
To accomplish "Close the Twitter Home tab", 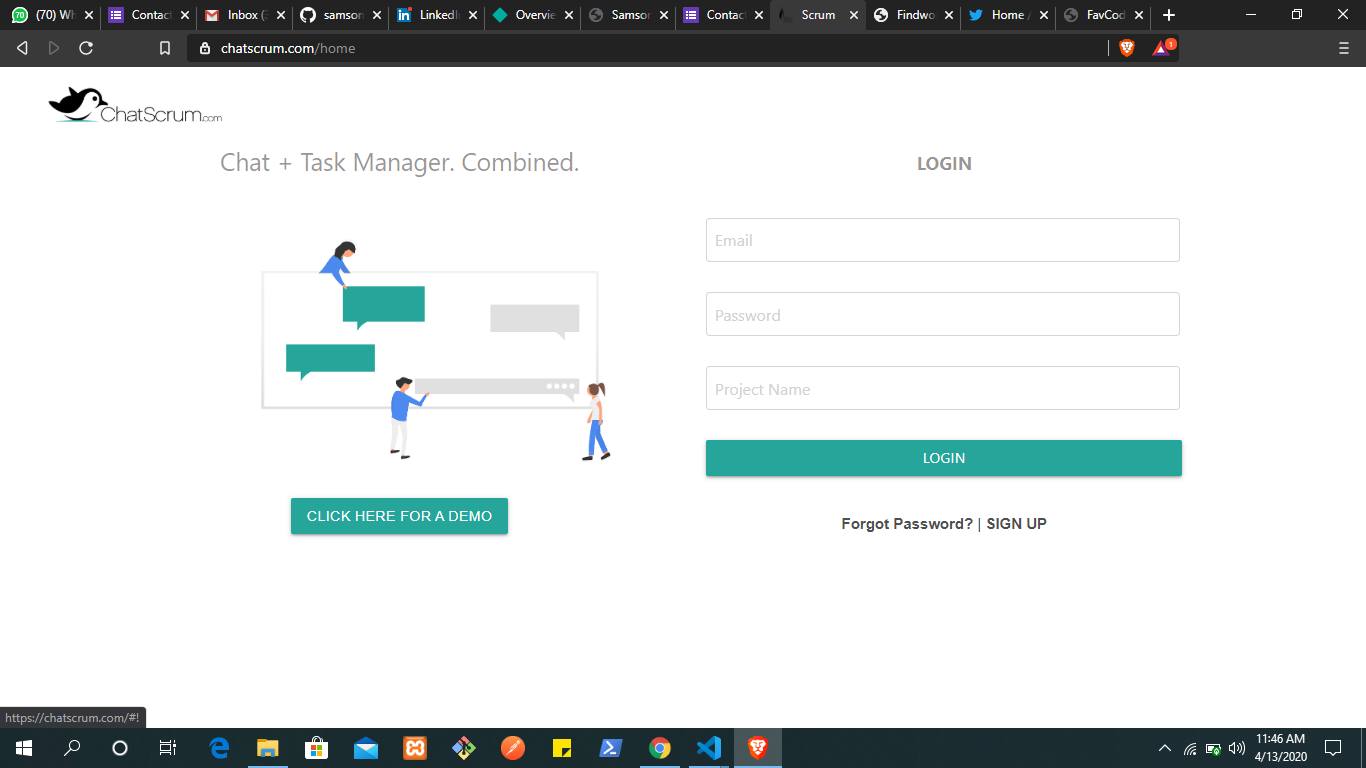I will click(x=1044, y=15).
